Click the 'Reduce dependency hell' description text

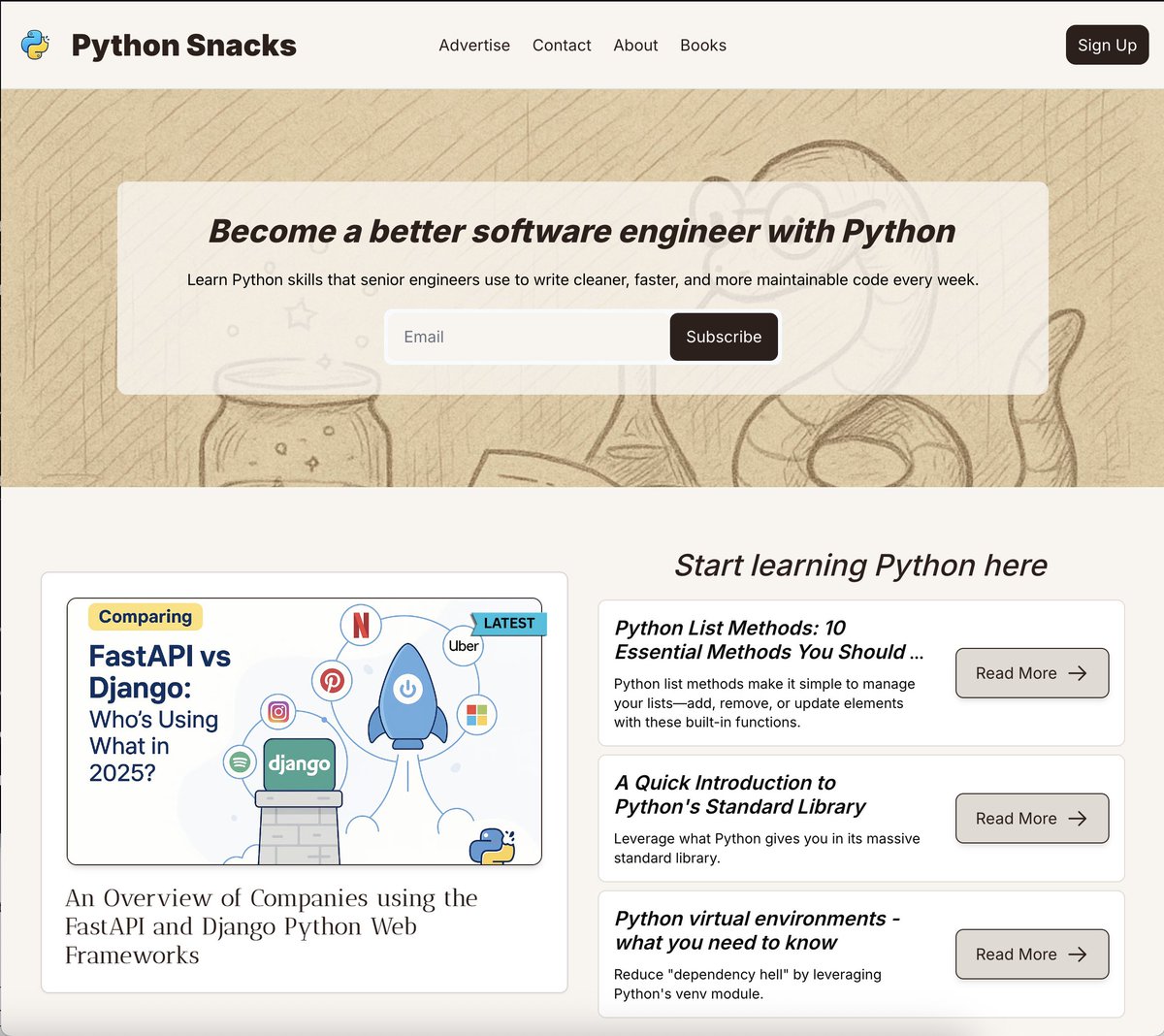coord(748,984)
